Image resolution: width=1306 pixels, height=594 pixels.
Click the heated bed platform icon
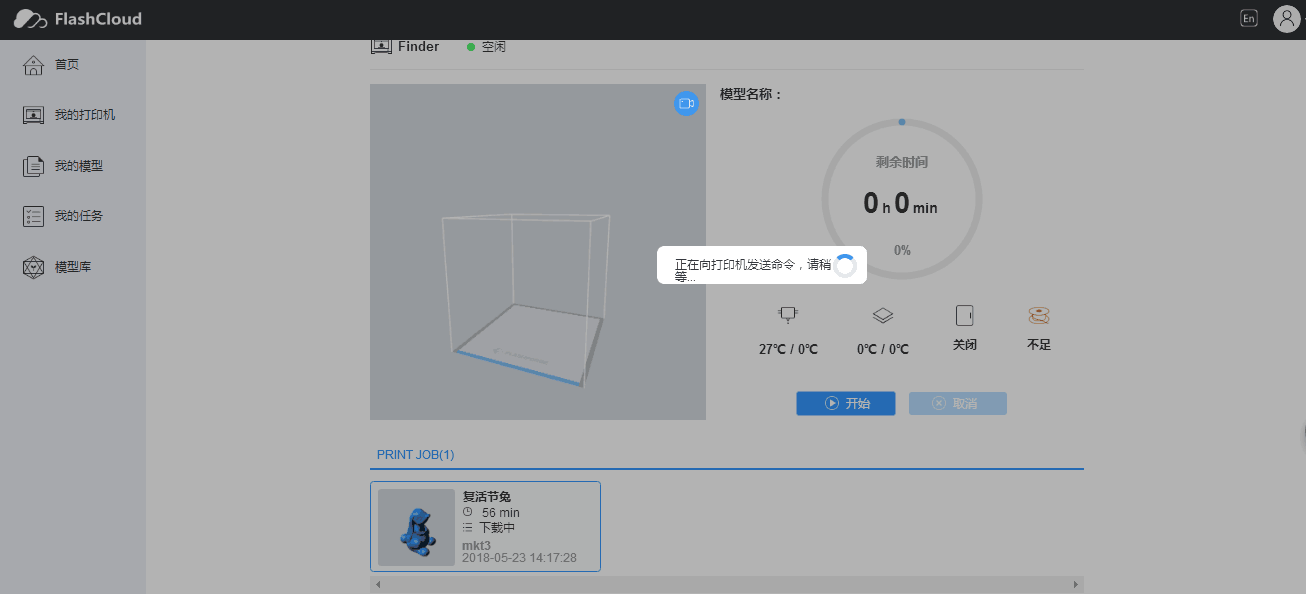[882, 315]
